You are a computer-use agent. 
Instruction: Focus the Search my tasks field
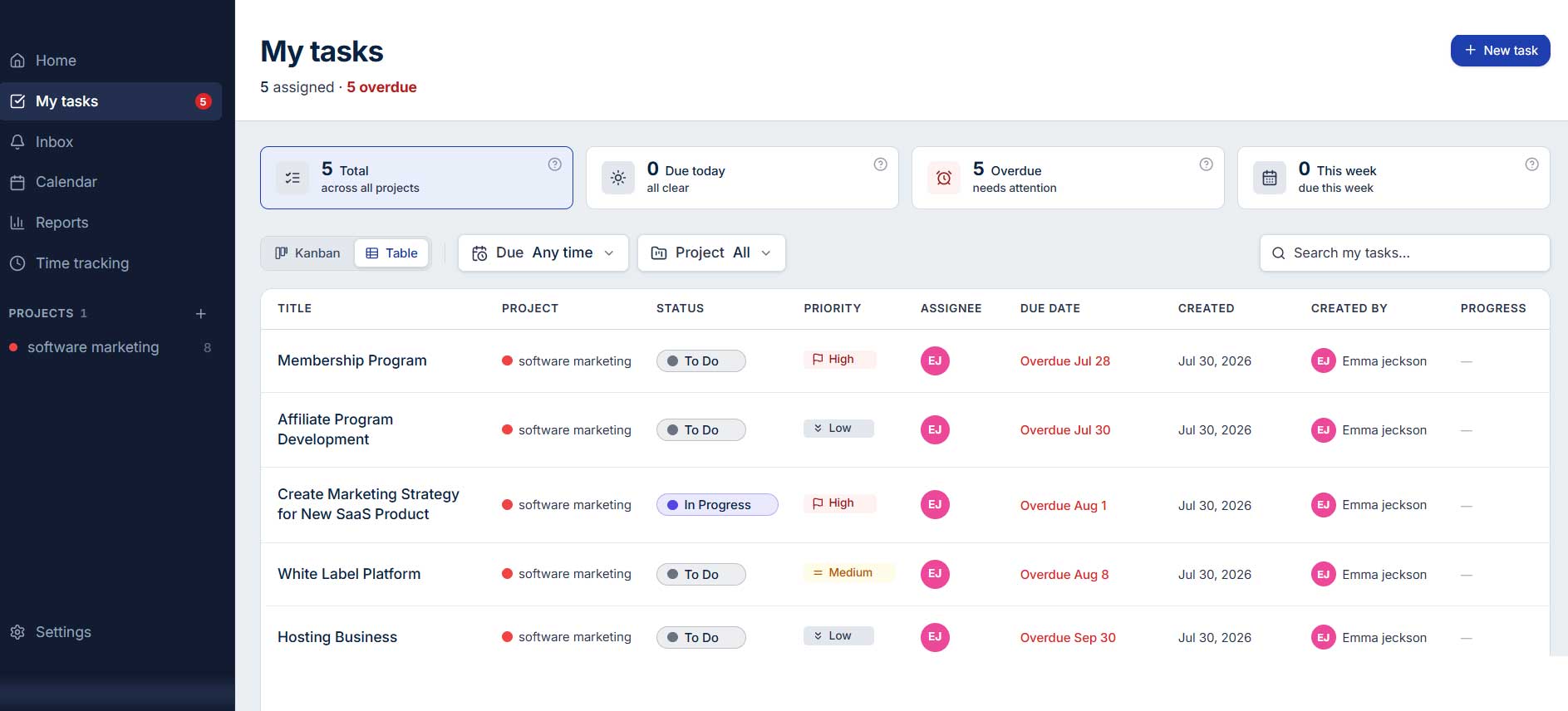coord(1404,253)
